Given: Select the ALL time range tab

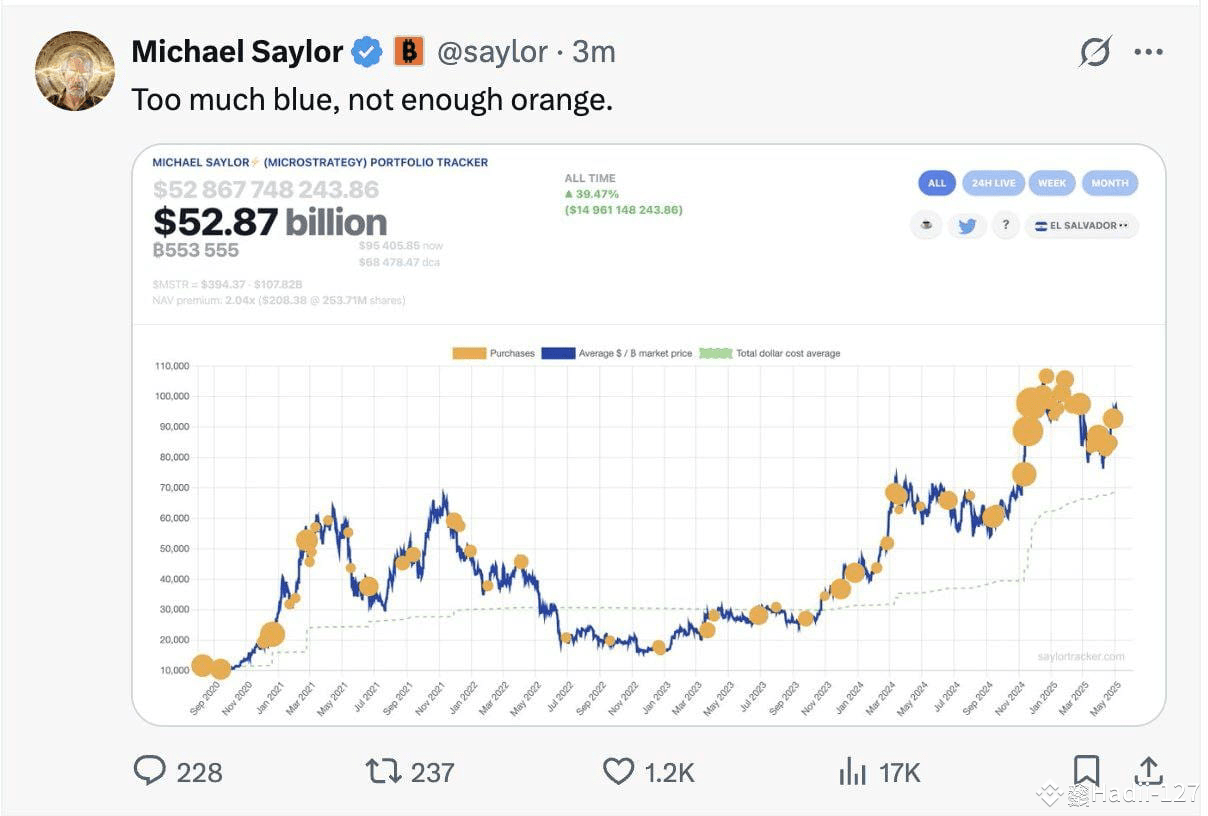Looking at the screenshot, I should [937, 183].
